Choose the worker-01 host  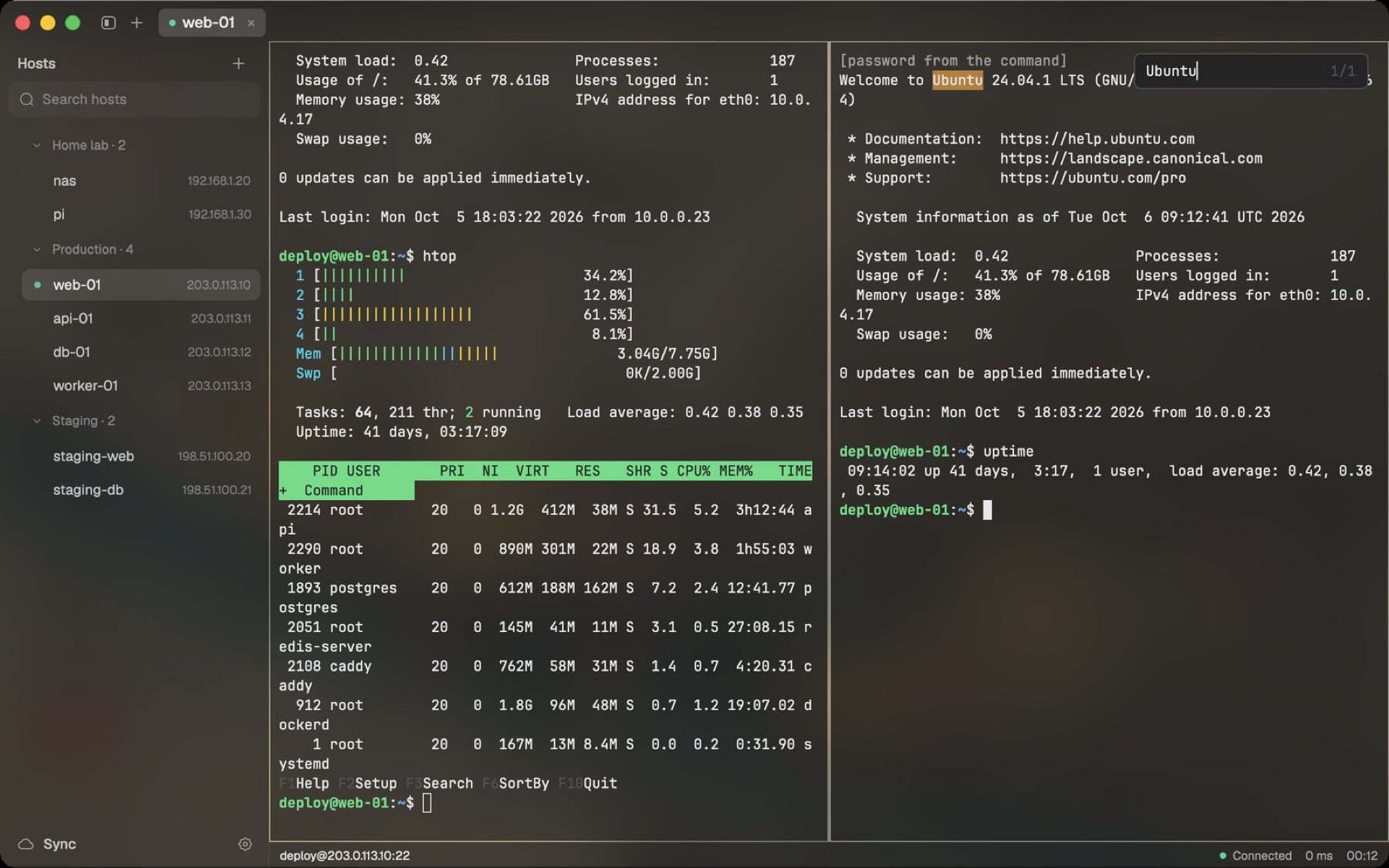coord(140,386)
